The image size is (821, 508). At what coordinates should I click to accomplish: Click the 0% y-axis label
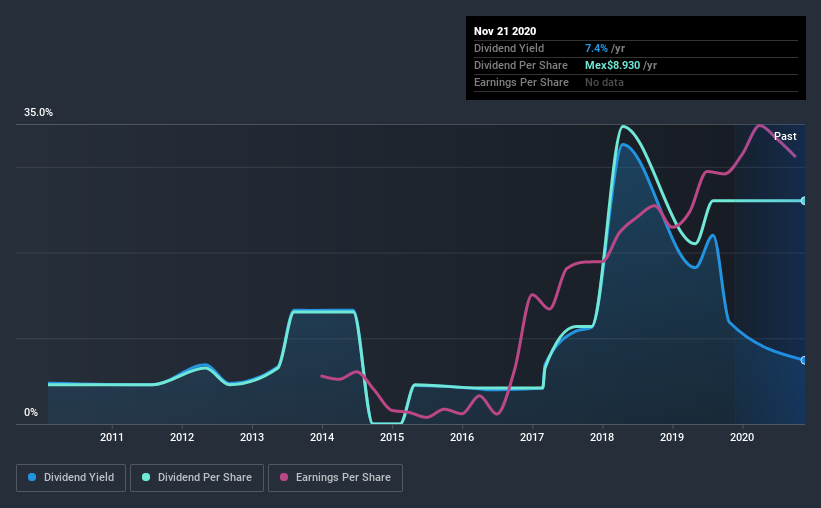click(31, 413)
